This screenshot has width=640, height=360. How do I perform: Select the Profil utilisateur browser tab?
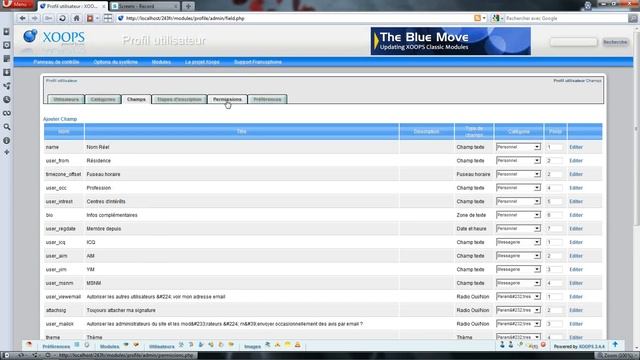pyautogui.click(x=72, y=6)
